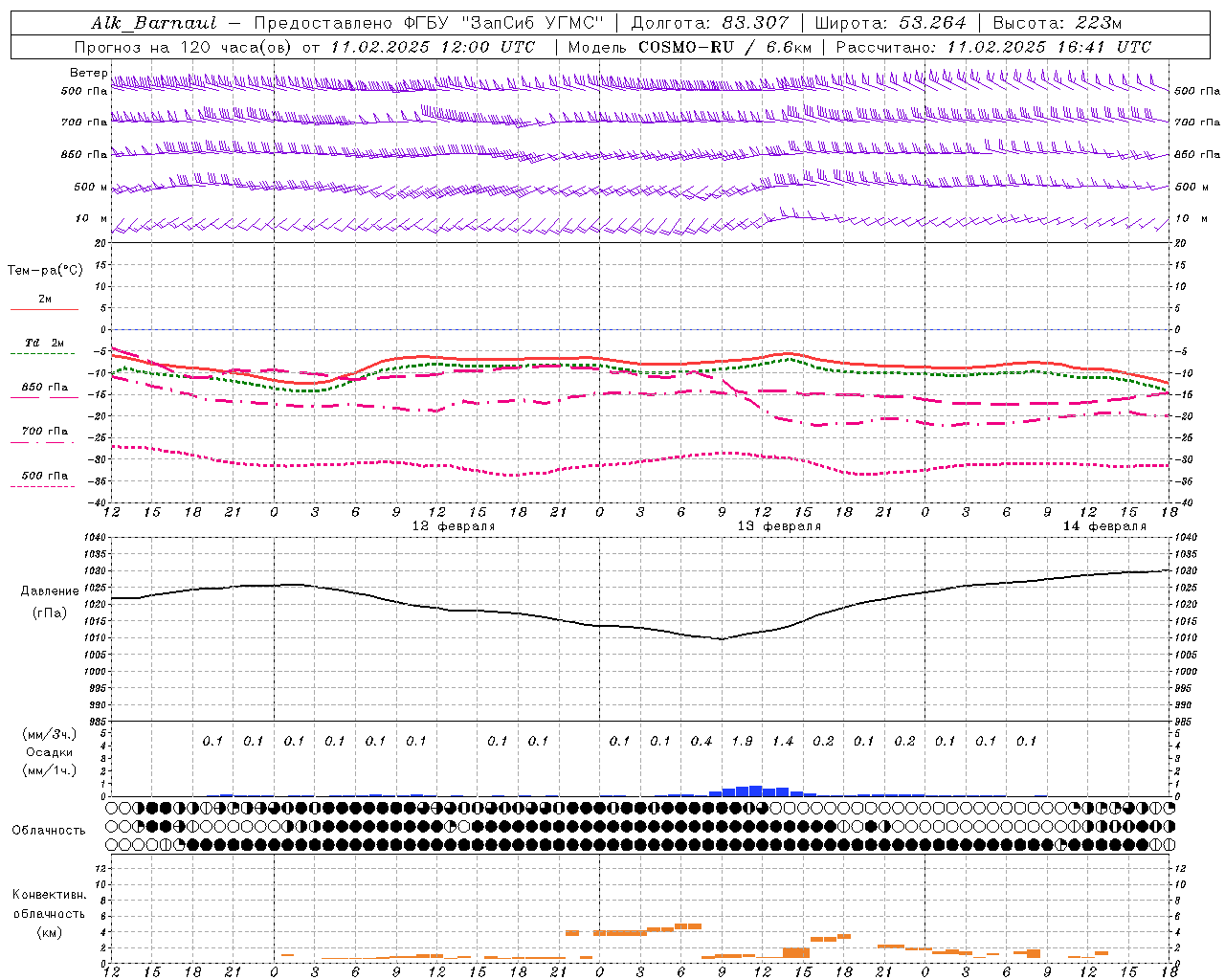1225x980 pixels.
Task: Click the Долгота: 83.307 value
Action: pyautogui.click(x=711, y=23)
